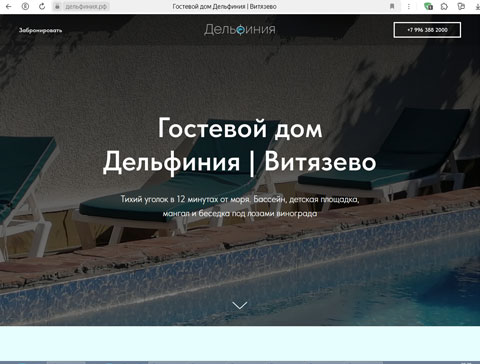Image resolution: width=480 pixels, height=364 pixels.
Task: Go back with the browser back arrow
Action: click(9, 6)
